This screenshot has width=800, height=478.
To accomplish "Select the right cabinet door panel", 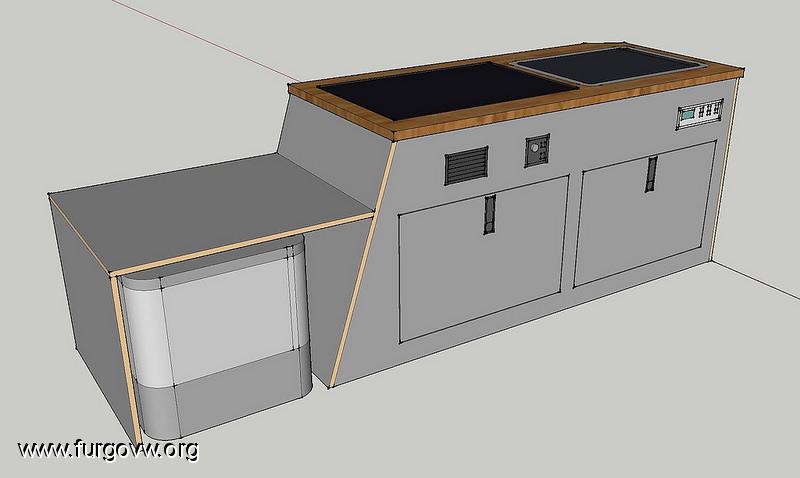I will 645,214.
